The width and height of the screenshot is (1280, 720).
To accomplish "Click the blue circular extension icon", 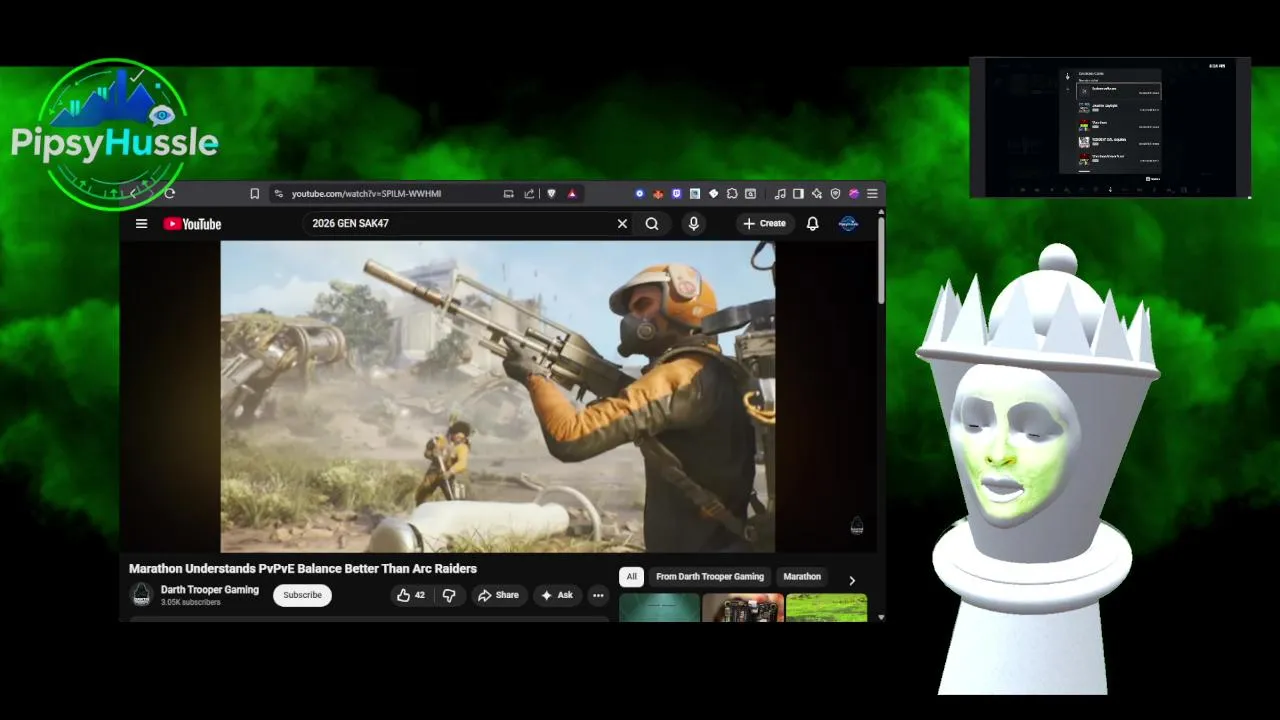I will tap(640, 194).
